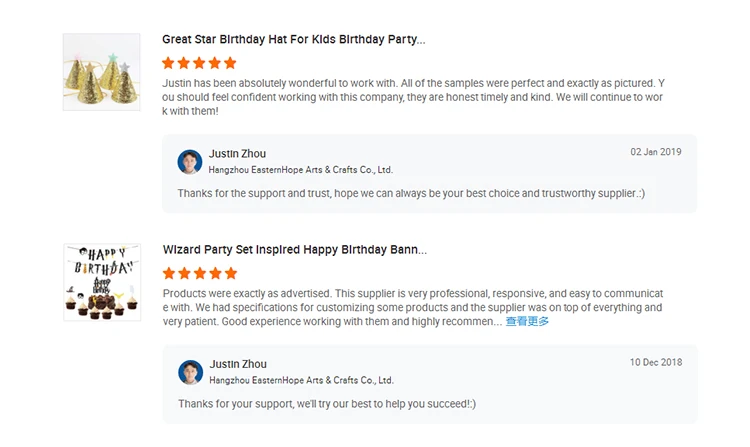The height and width of the screenshot is (447, 750).
Task: Expand the review with the 查看更多 link
Action: click(x=527, y=322)
